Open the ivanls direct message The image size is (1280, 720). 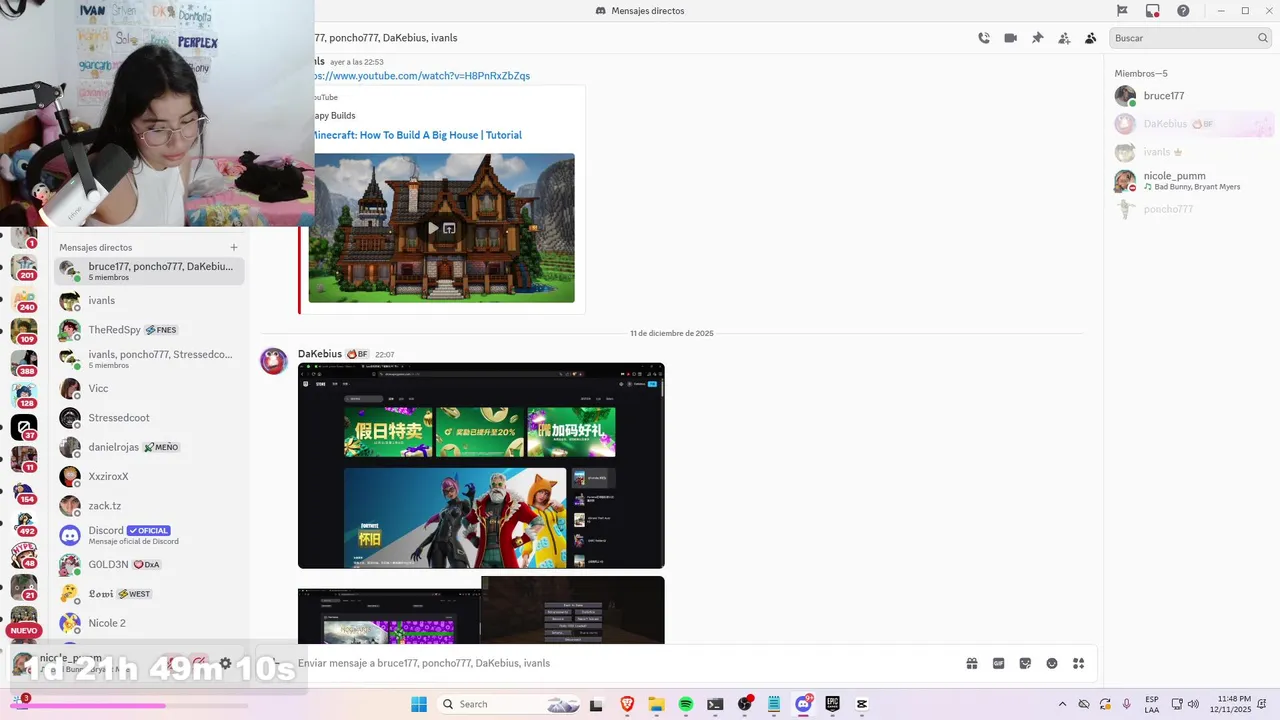click(149, 300)
